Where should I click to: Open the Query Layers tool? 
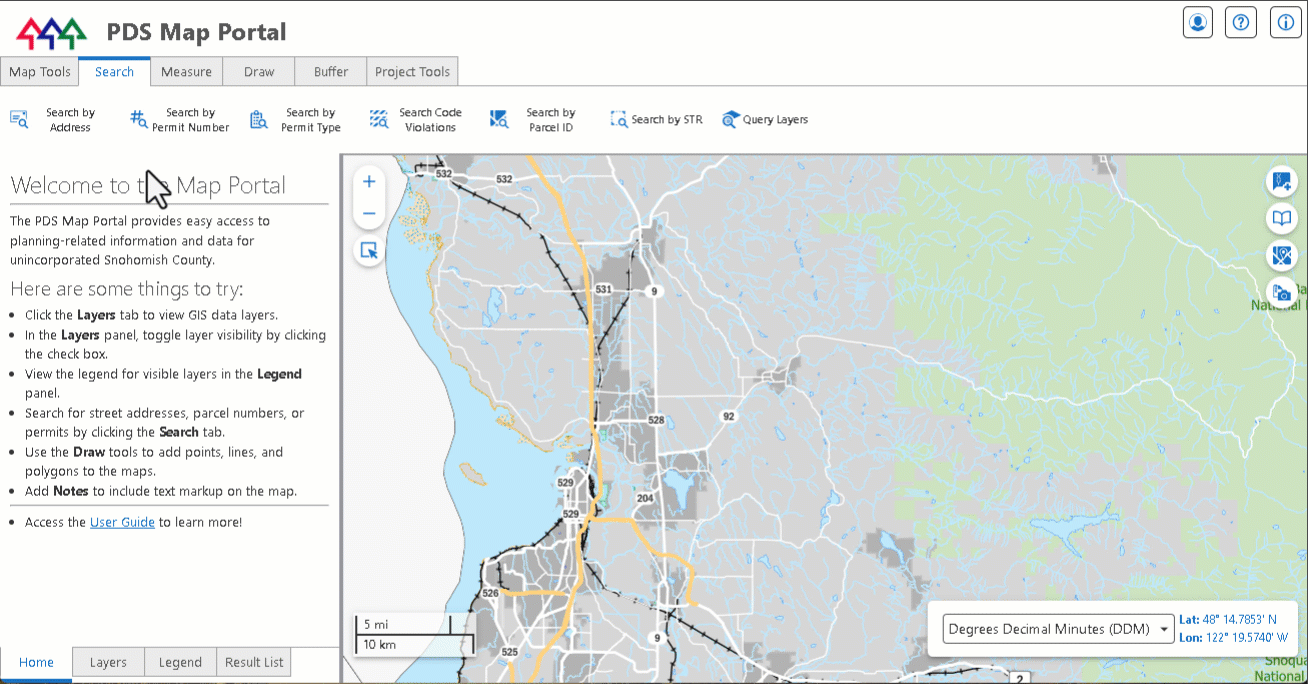point(765,120)
